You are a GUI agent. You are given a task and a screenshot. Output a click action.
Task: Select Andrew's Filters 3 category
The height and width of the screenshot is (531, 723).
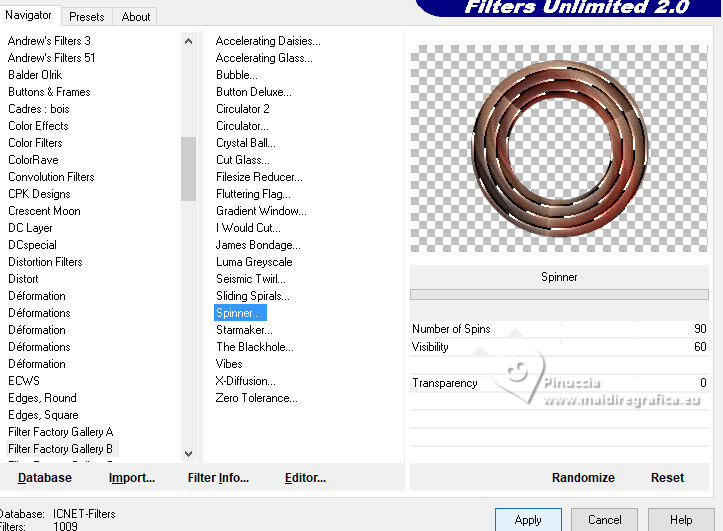(x=49, y=41)
